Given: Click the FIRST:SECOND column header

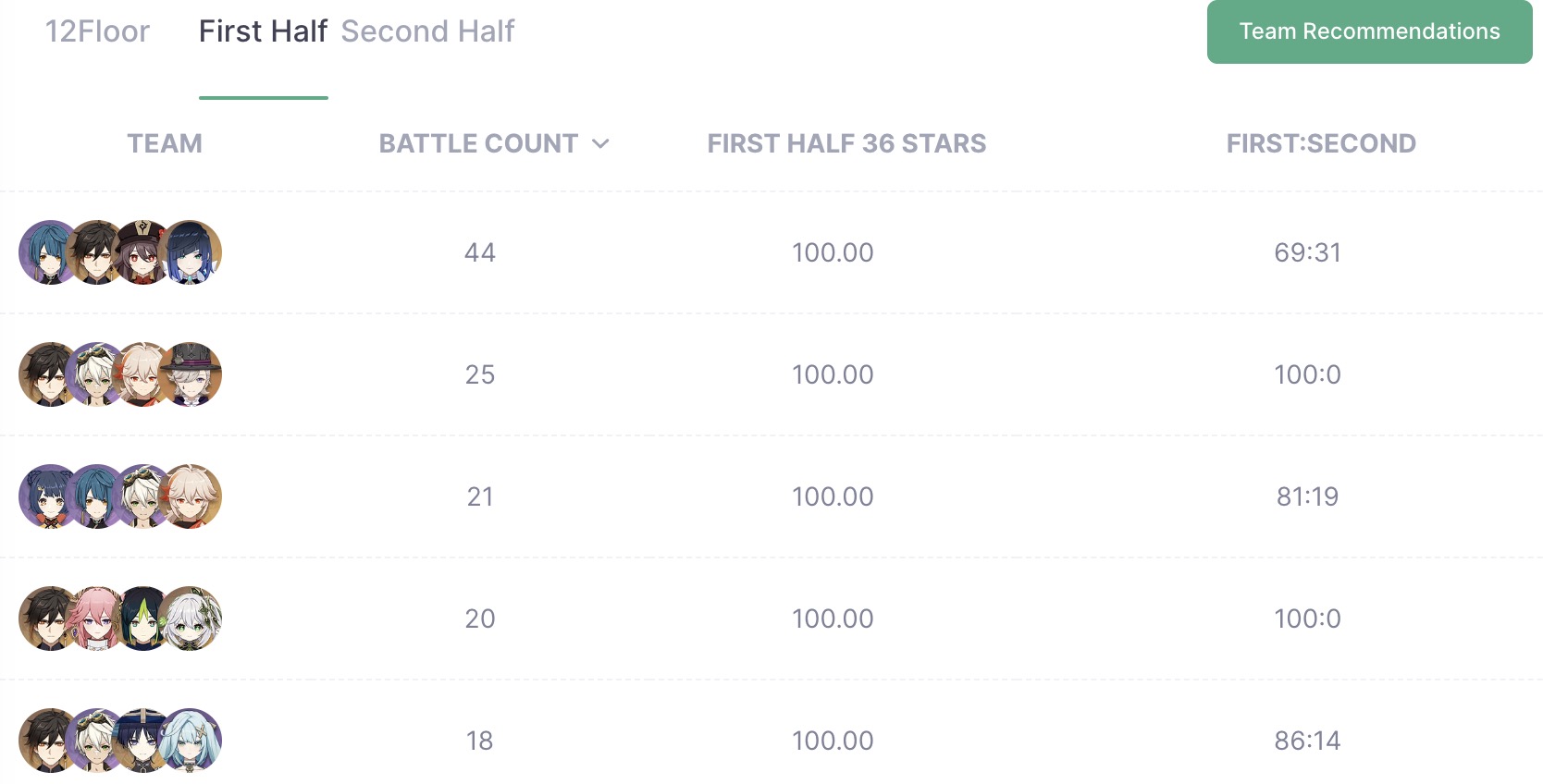Looking at the screenshot, I should (1321, 143).
